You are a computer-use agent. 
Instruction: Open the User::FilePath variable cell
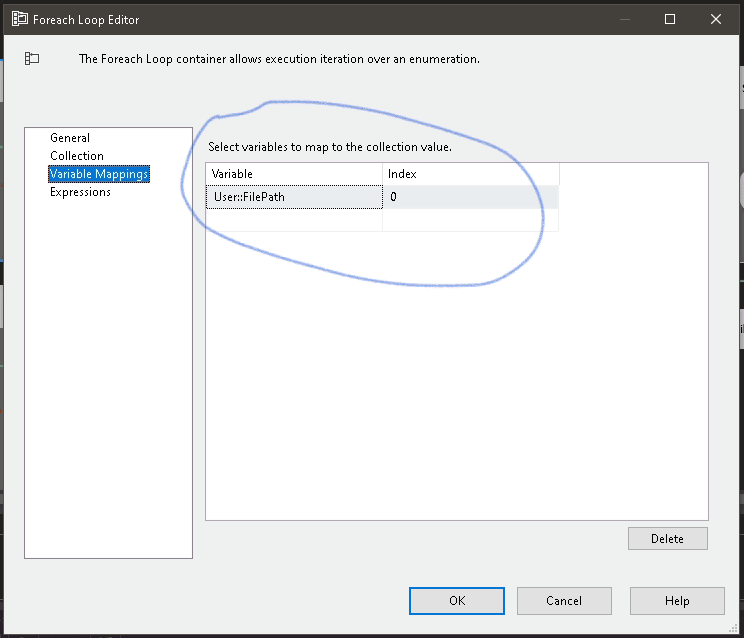click(294, 197)
